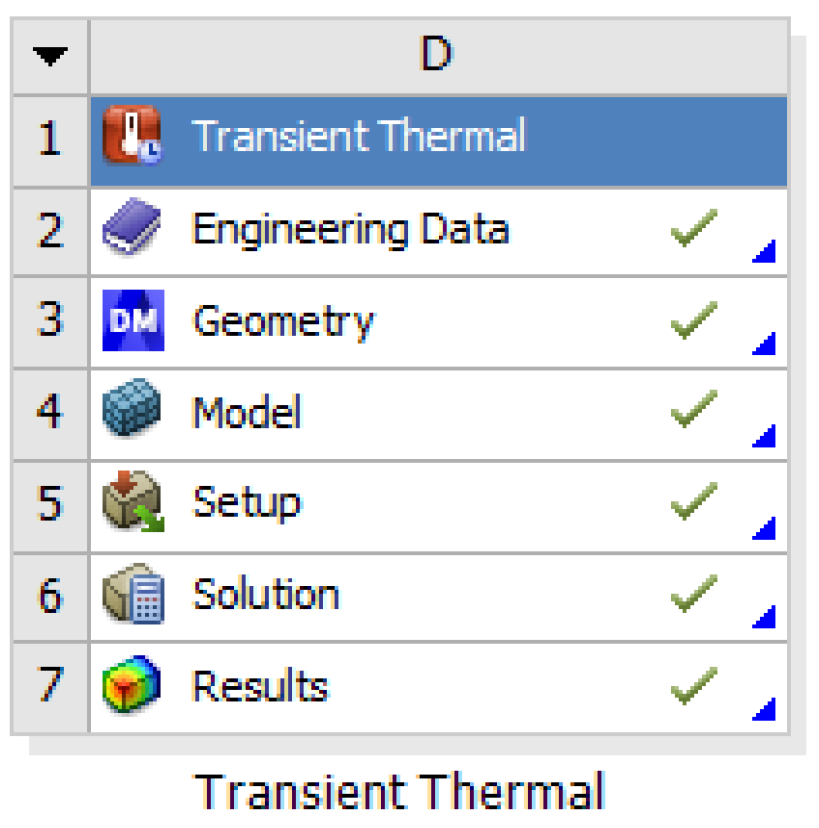Open the Model mesh cube icon
The width and height of the screenshot is (819, 828).
(x=133, y=412)
